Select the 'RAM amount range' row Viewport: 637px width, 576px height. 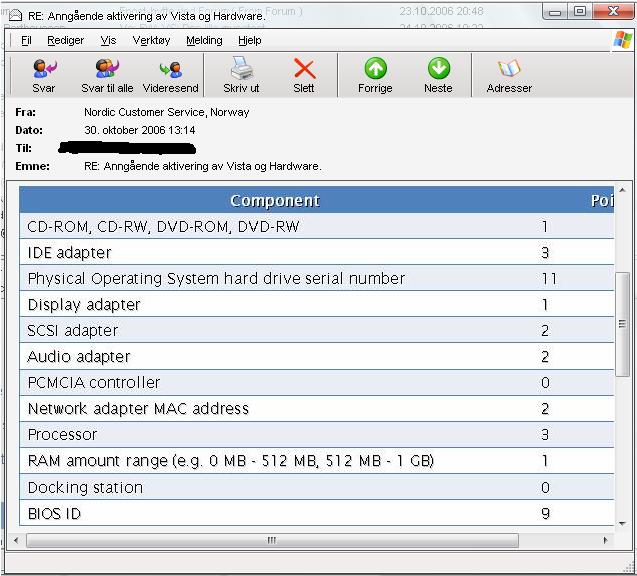[x=316, y=460]
